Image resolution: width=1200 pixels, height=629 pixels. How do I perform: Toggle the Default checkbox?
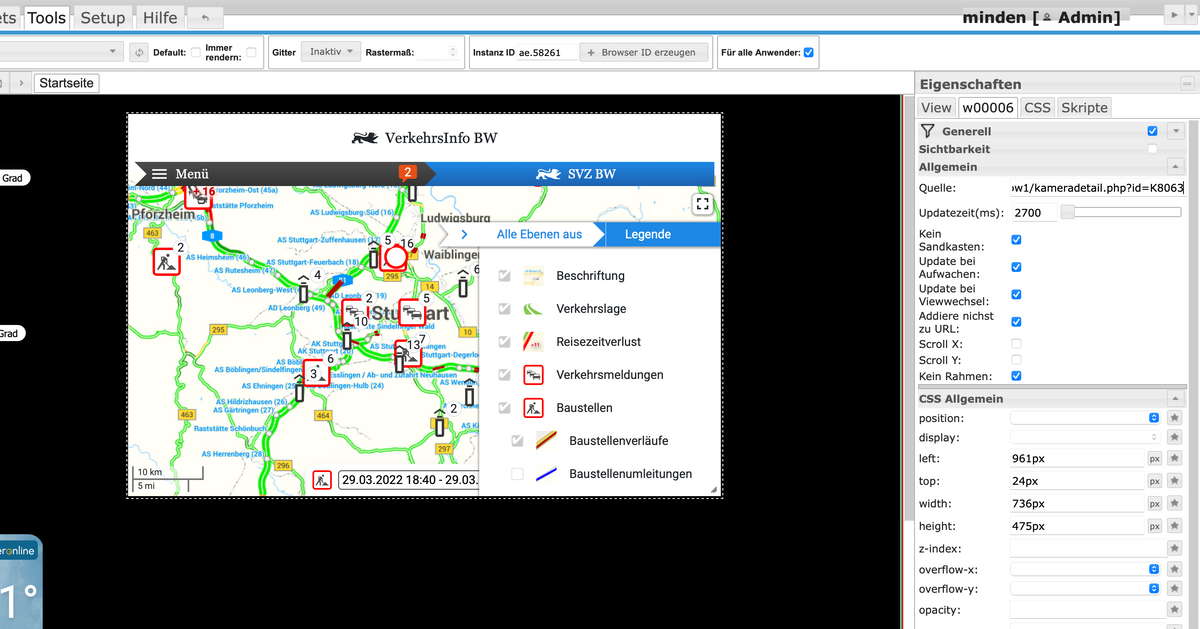pos(196,52)
